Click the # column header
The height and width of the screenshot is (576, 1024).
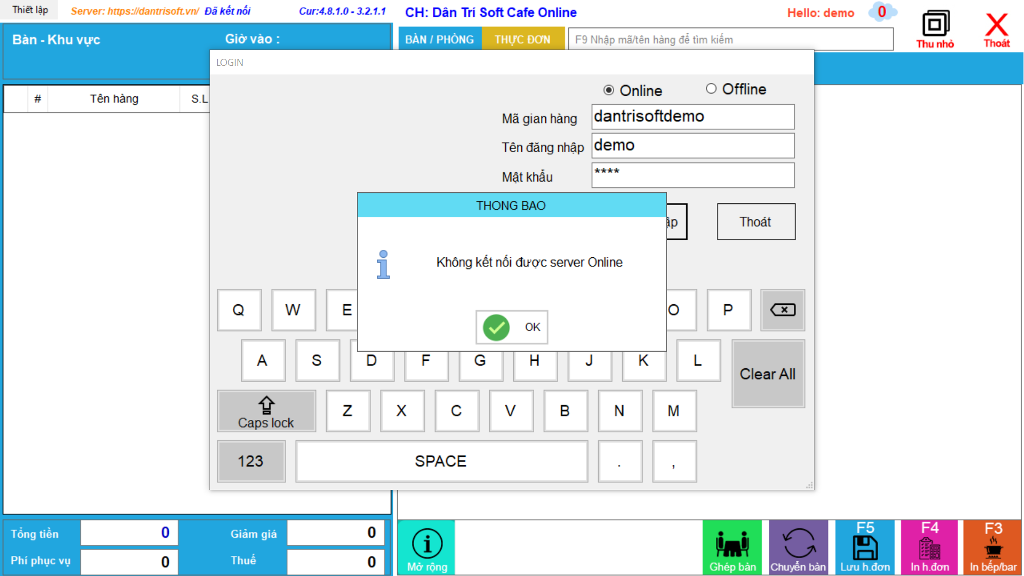click(x=38, y=99)
